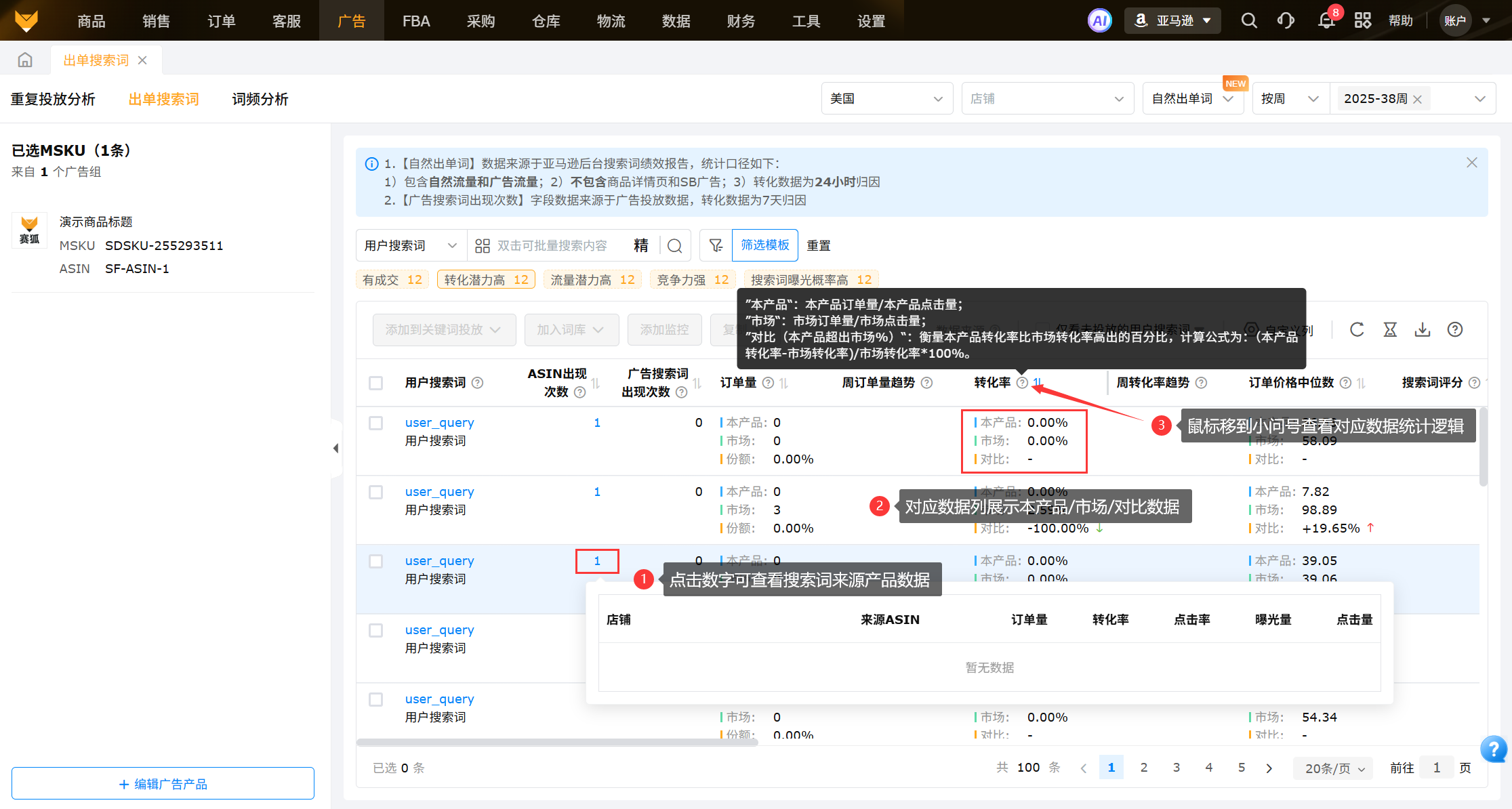Click the top bar search magnifier

[1248, 20]
